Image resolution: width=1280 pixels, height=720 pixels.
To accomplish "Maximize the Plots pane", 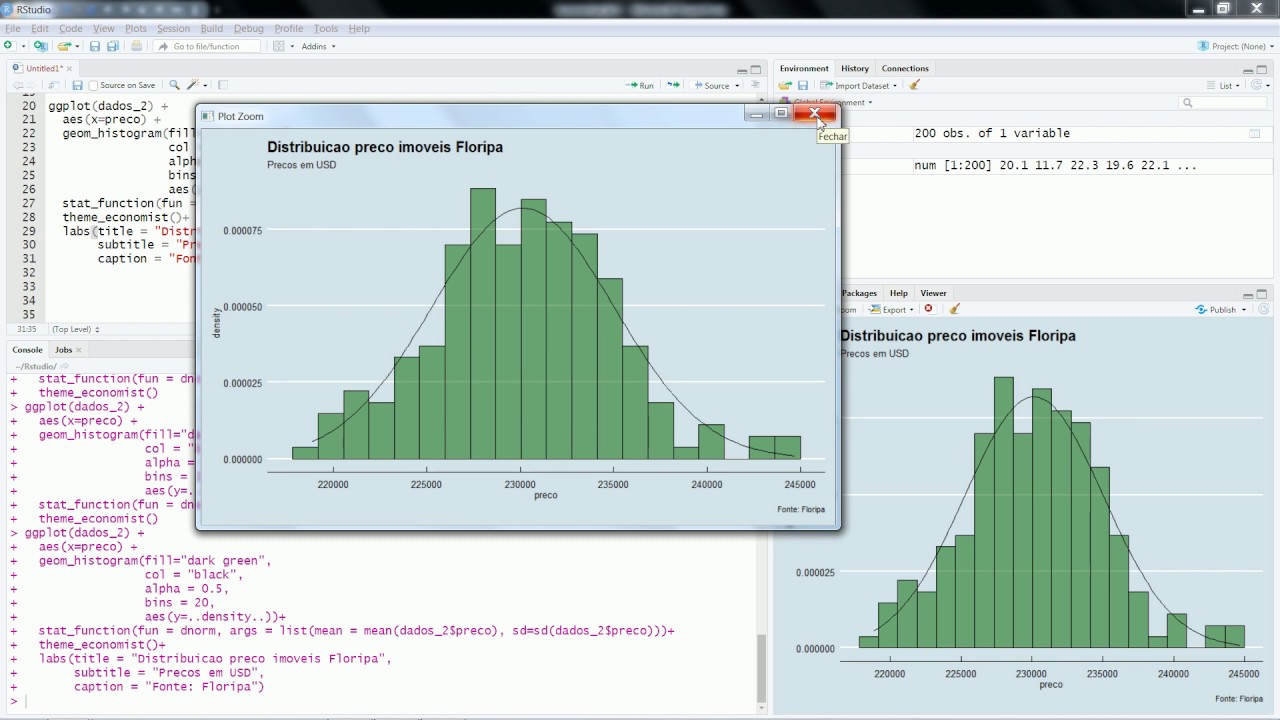I will (x=1262, y=294).
